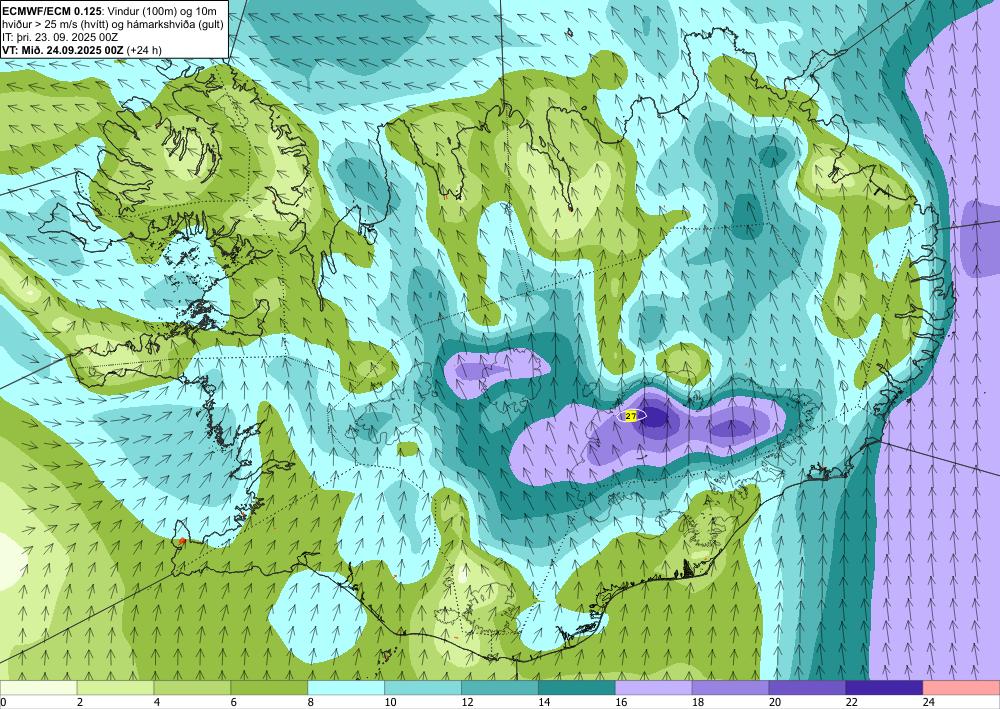
Task: Select the olive green 6–8 legend swatch
Action: click(x=269, y=688)
